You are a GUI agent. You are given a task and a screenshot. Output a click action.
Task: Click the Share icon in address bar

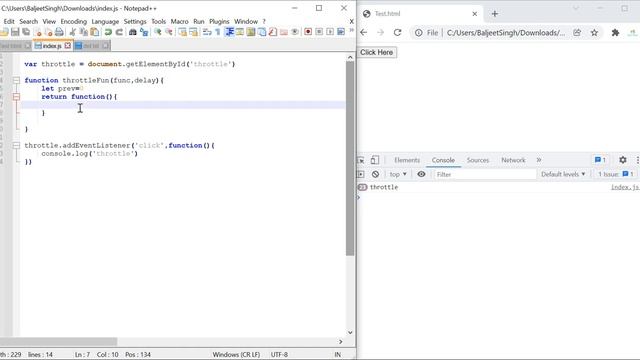[x=577, y=33]
